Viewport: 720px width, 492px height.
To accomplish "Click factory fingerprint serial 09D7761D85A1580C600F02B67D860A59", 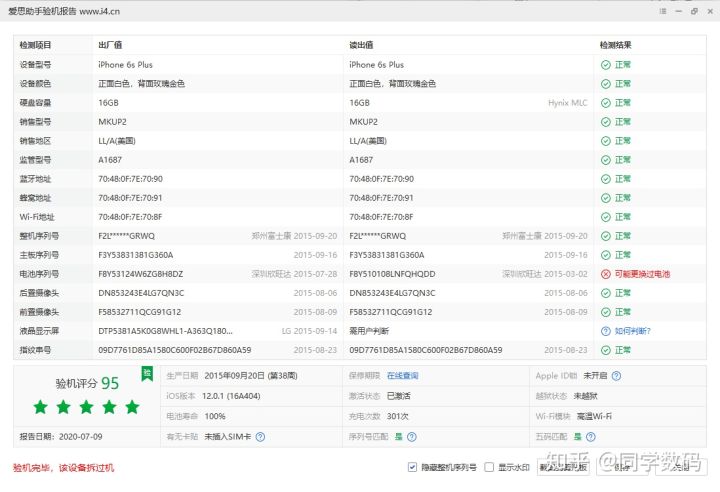I will tap(174, 350).
